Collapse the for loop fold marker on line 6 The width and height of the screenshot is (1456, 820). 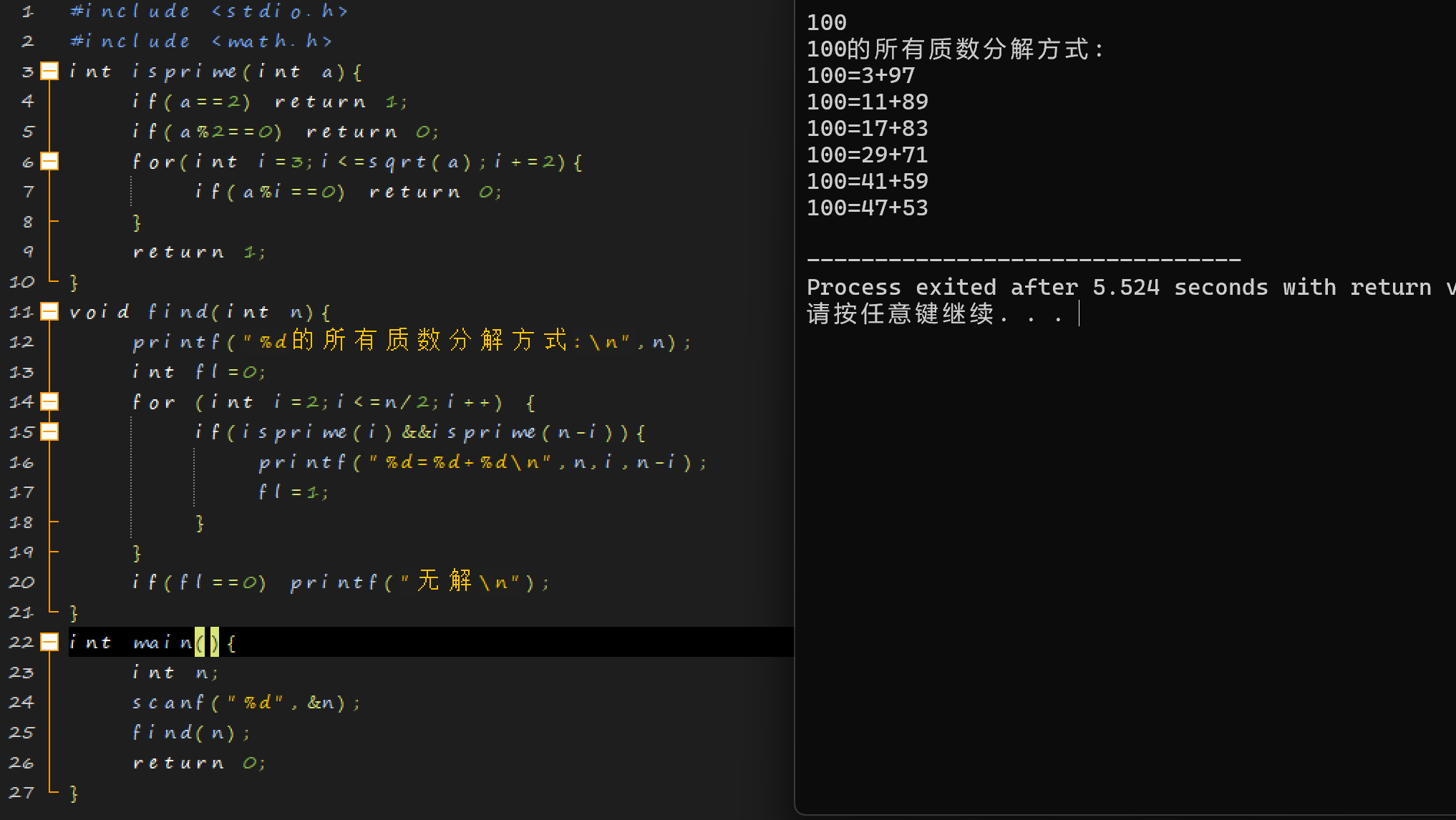pyautogui.click(x=49, y=161)
